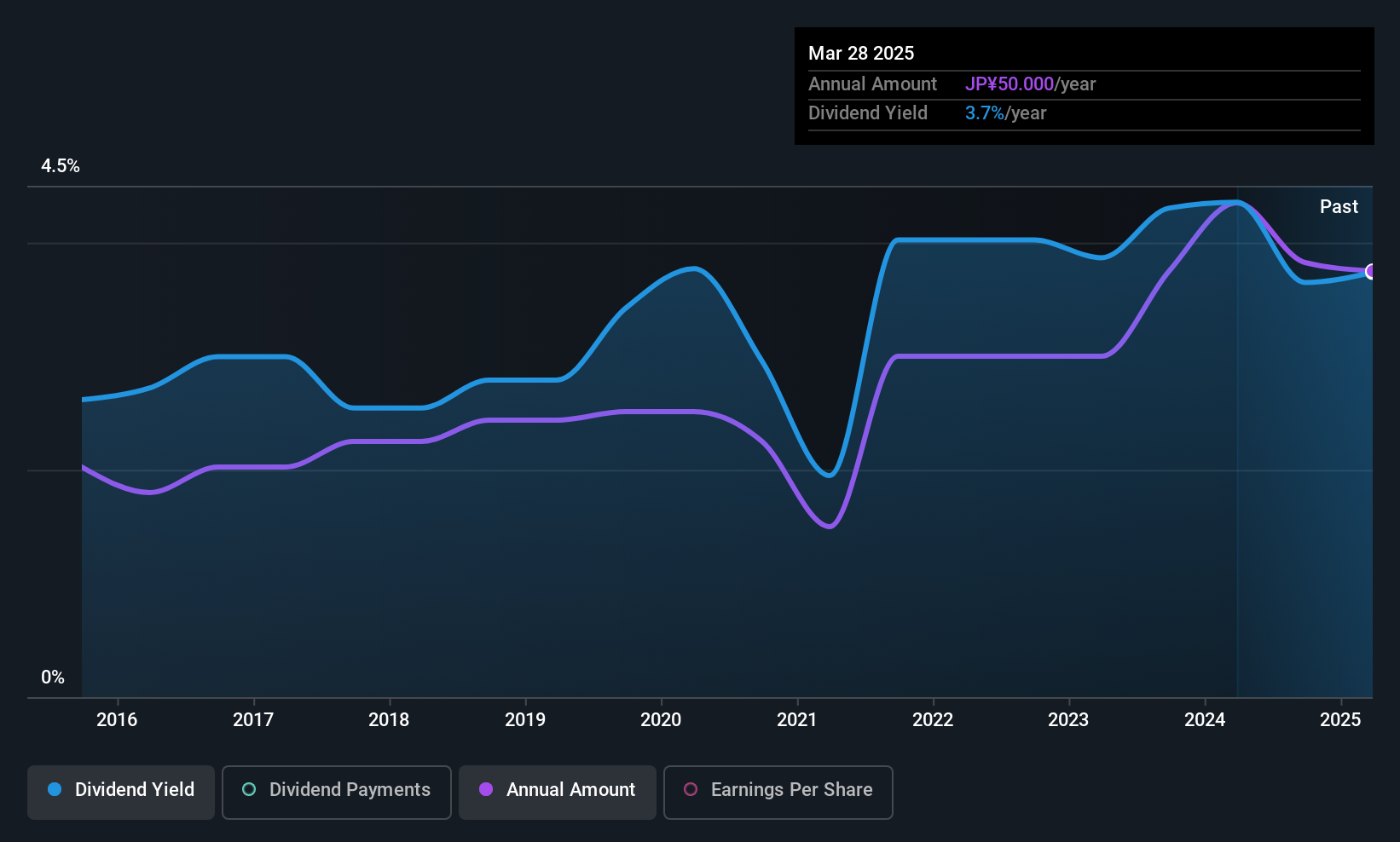
Task: Click the 2018 year label on axis
Action: (389, 719)
